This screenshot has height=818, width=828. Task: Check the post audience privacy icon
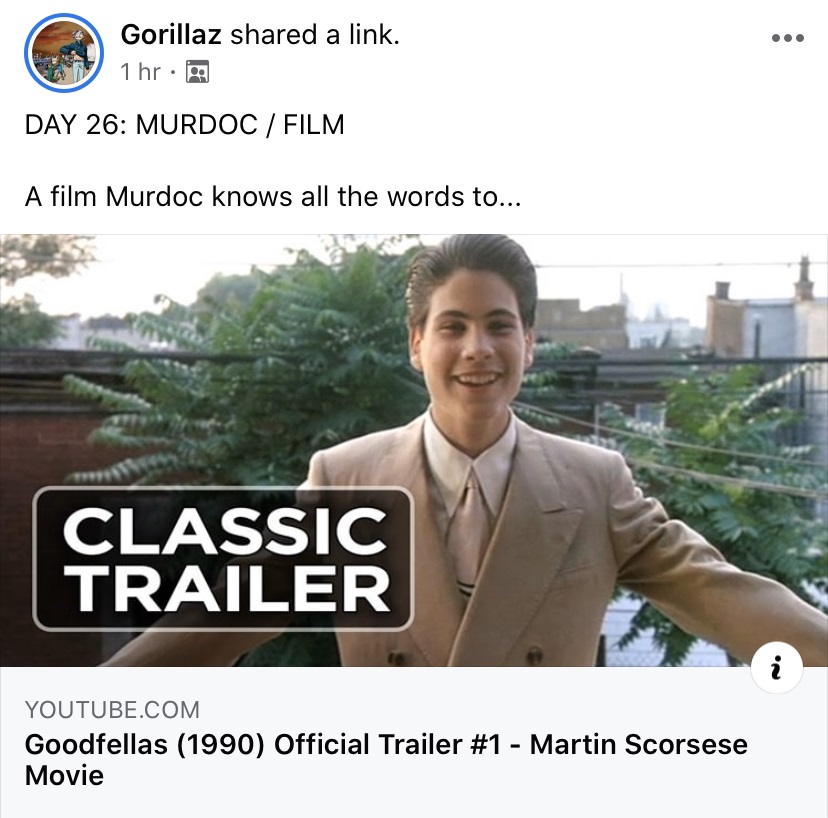click(197, 72)
